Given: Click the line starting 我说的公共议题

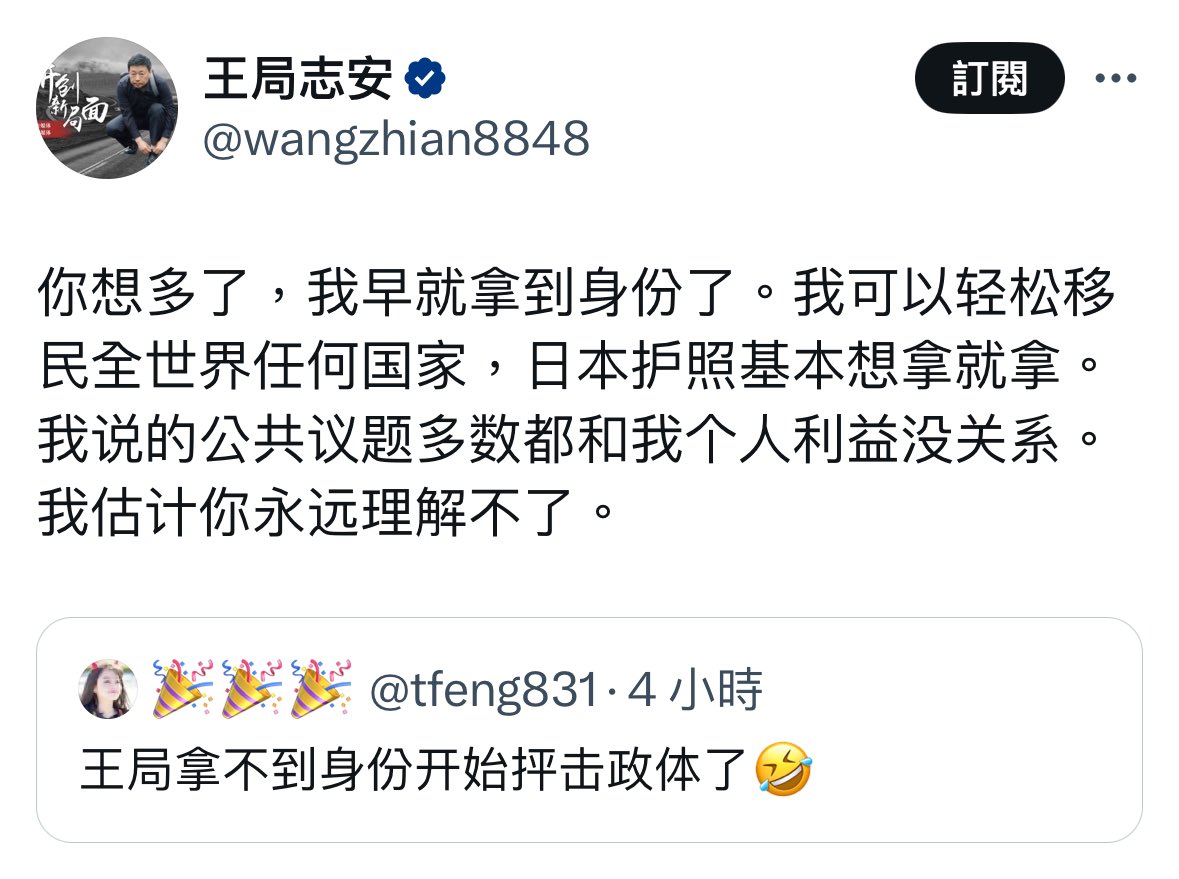Looking at the screenshot, I should click(569, 439).
